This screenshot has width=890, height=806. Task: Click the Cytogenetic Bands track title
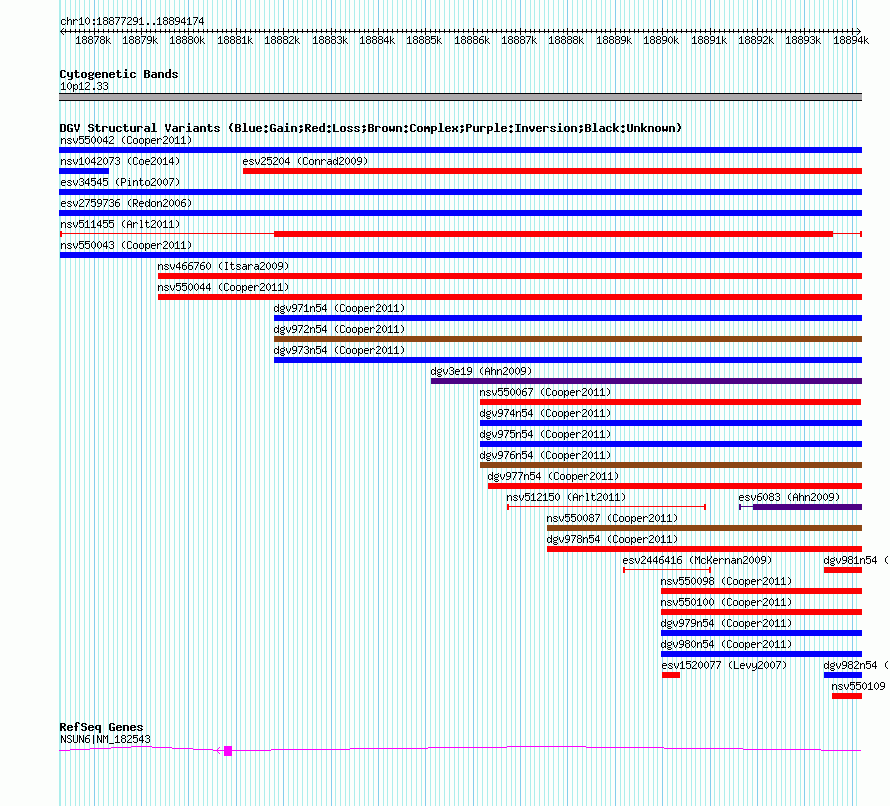pos(119,74)
